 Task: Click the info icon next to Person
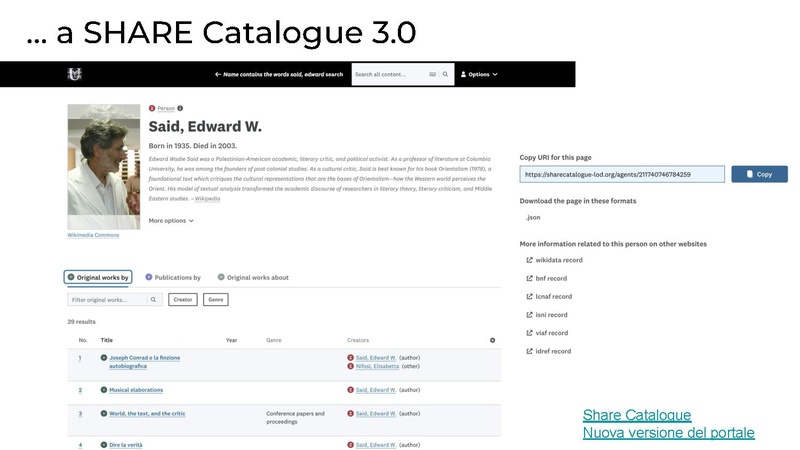click(180, 108)
